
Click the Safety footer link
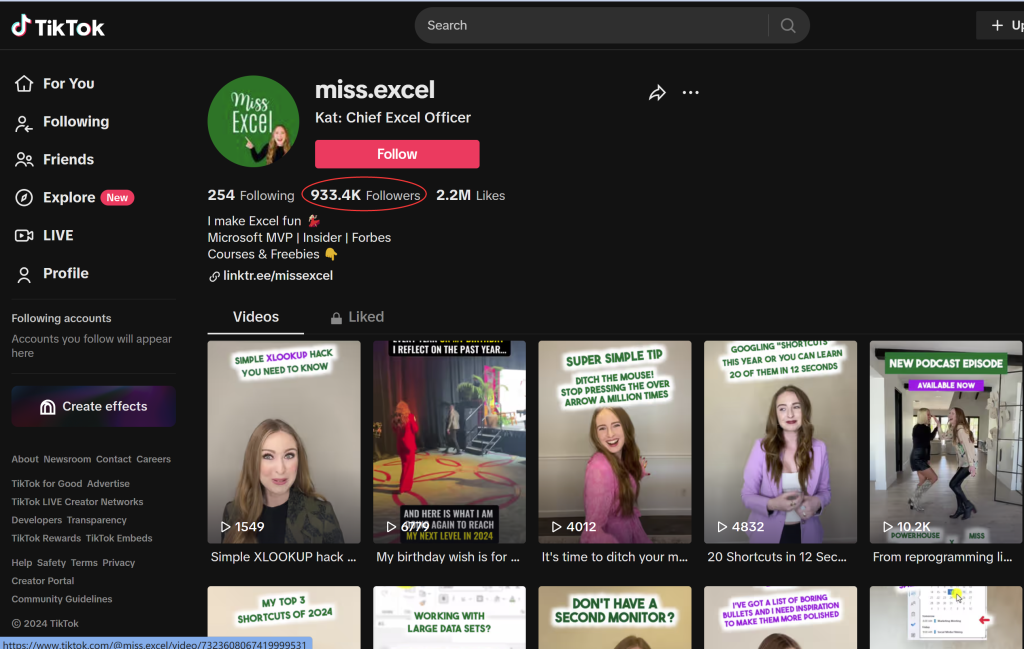(52, 563)
